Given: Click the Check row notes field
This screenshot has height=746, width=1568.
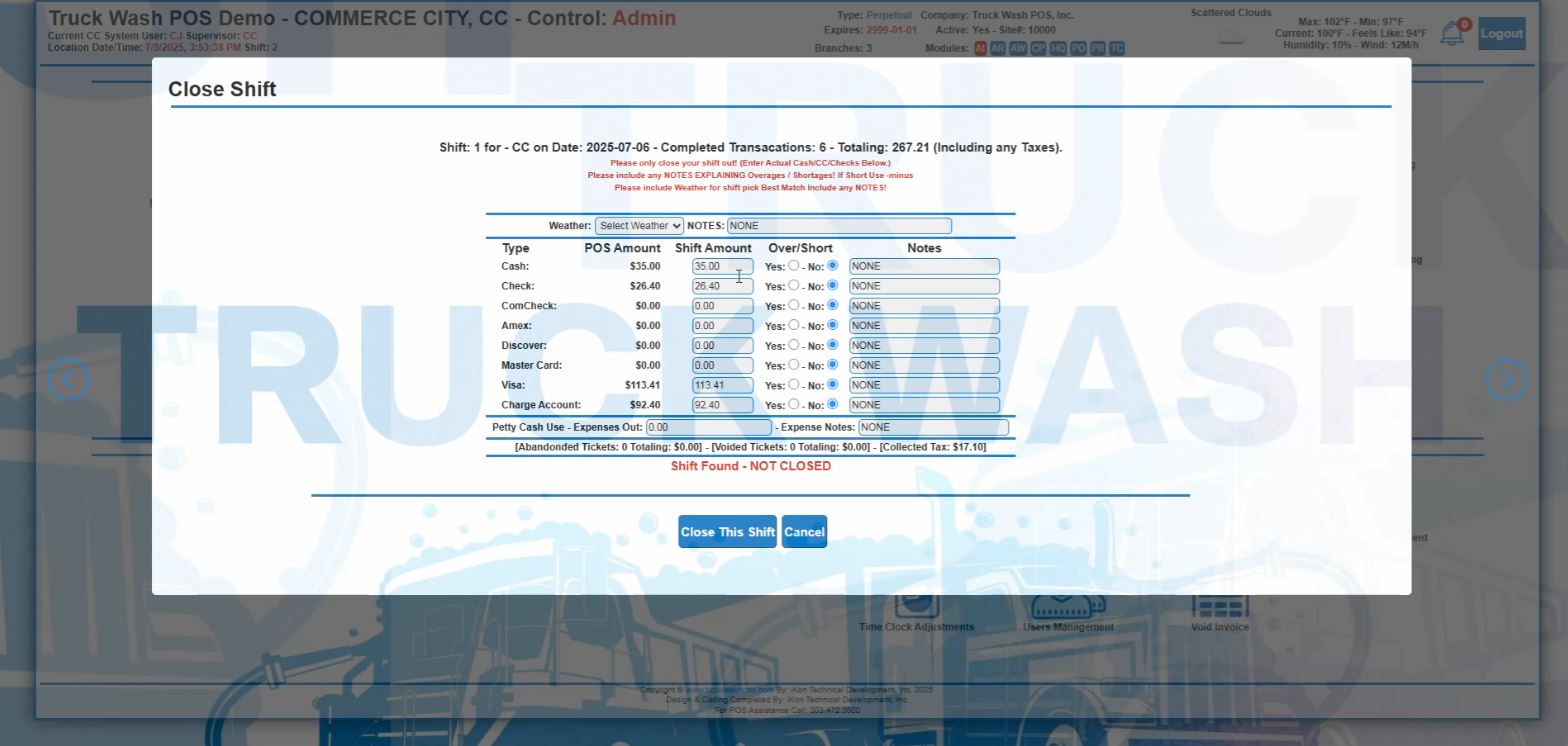Looking at the screenshot, I should pos(924,286).
